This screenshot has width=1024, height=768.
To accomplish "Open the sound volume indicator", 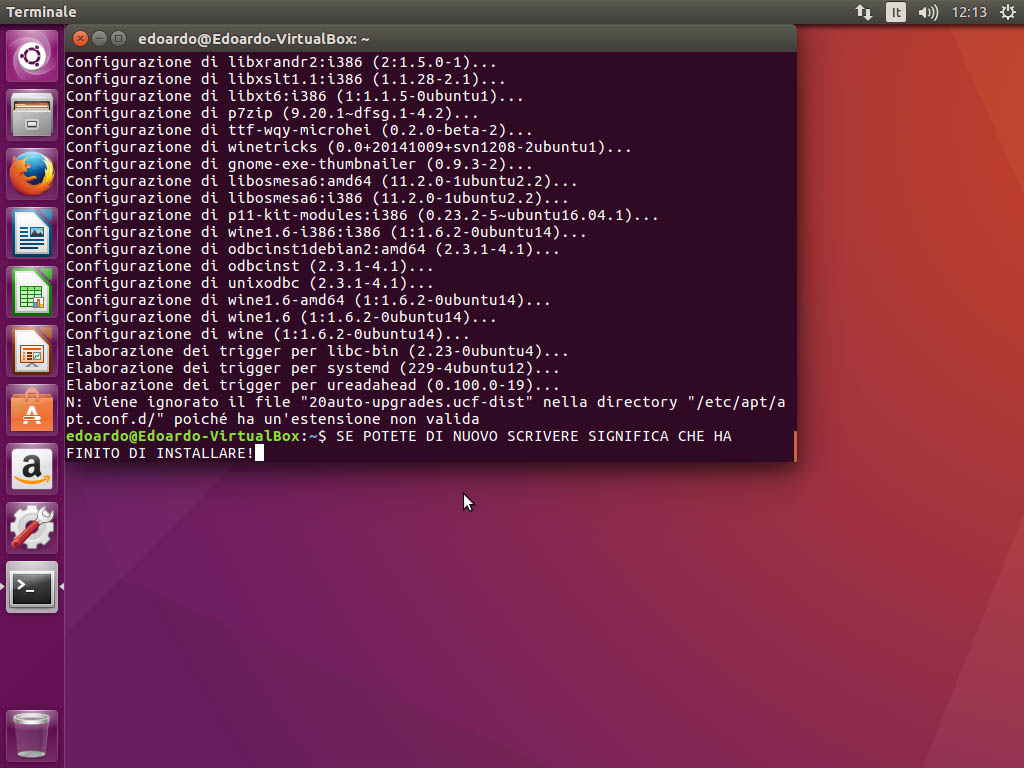I will point(928,12).
